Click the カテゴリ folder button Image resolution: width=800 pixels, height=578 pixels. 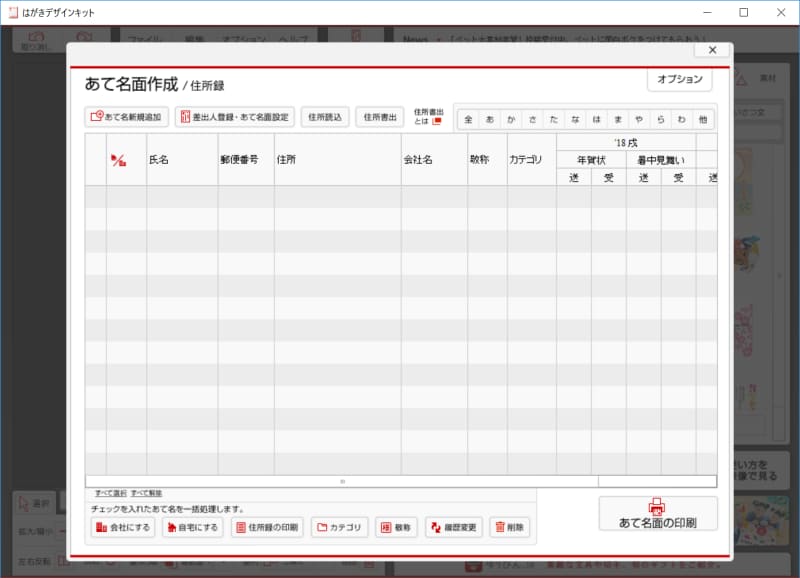point(340,527)
